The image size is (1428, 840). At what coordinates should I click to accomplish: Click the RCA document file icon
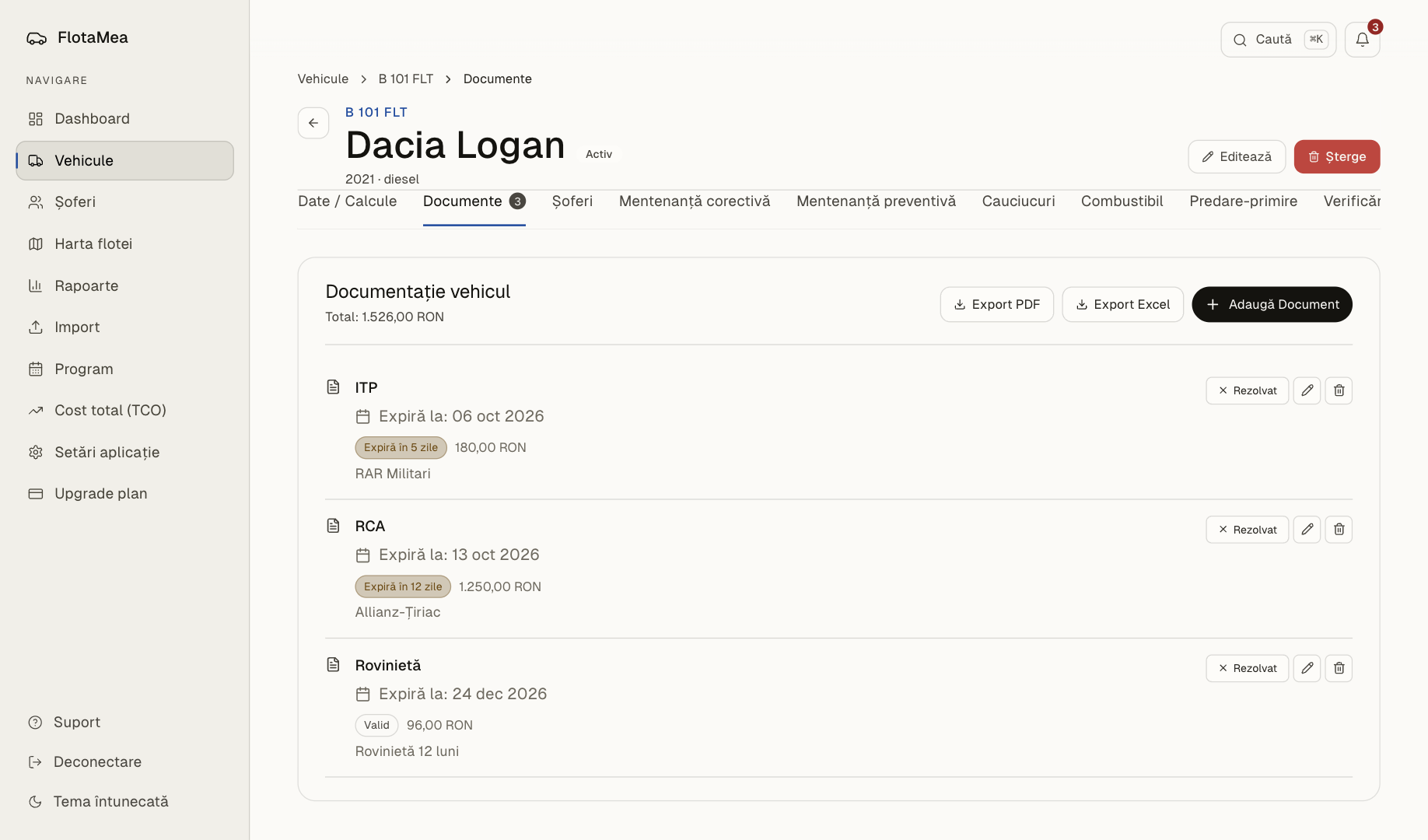coord(333,526)
